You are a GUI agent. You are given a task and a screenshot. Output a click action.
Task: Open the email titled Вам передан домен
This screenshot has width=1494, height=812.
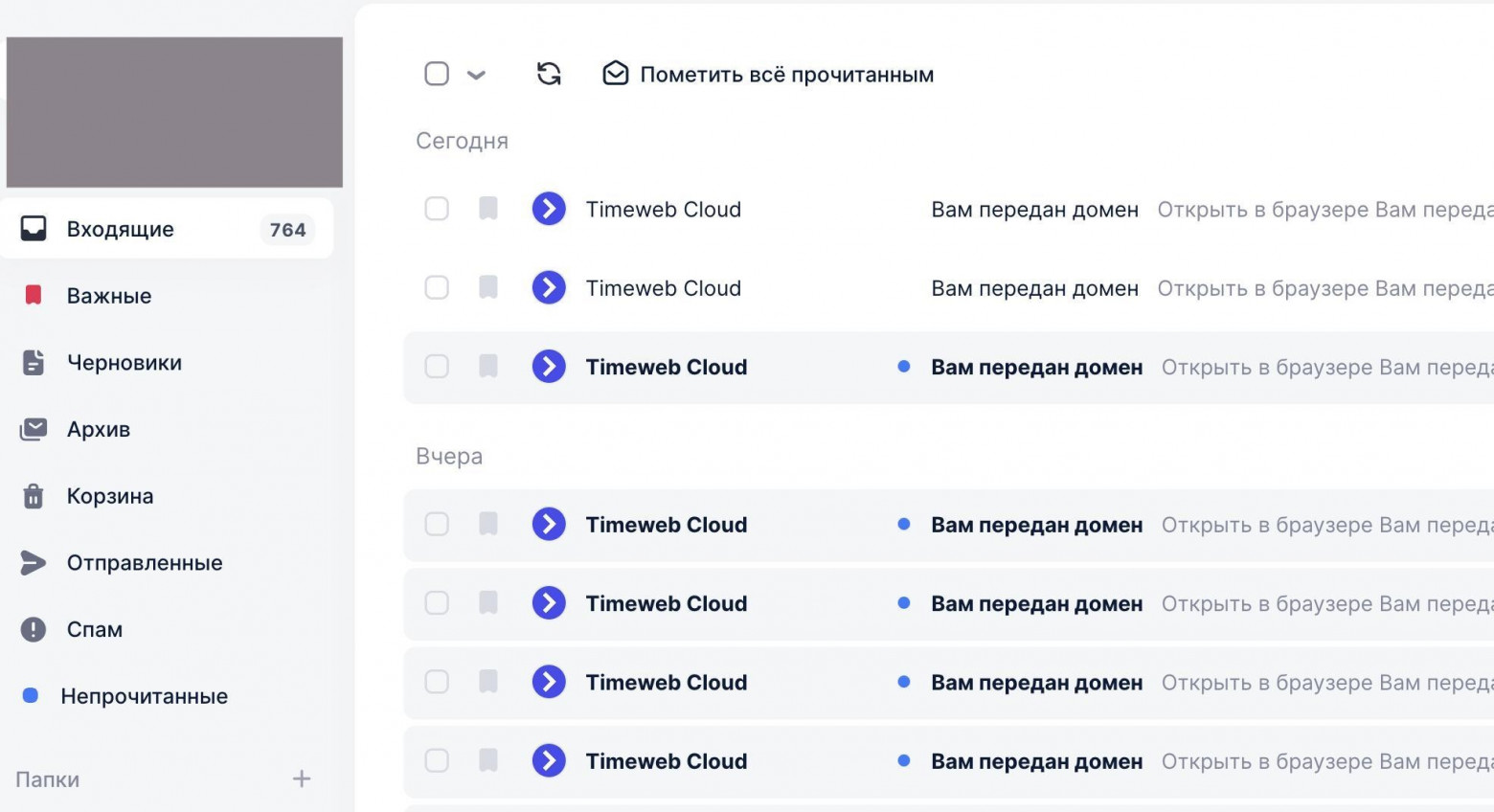tap(1034, 209)
